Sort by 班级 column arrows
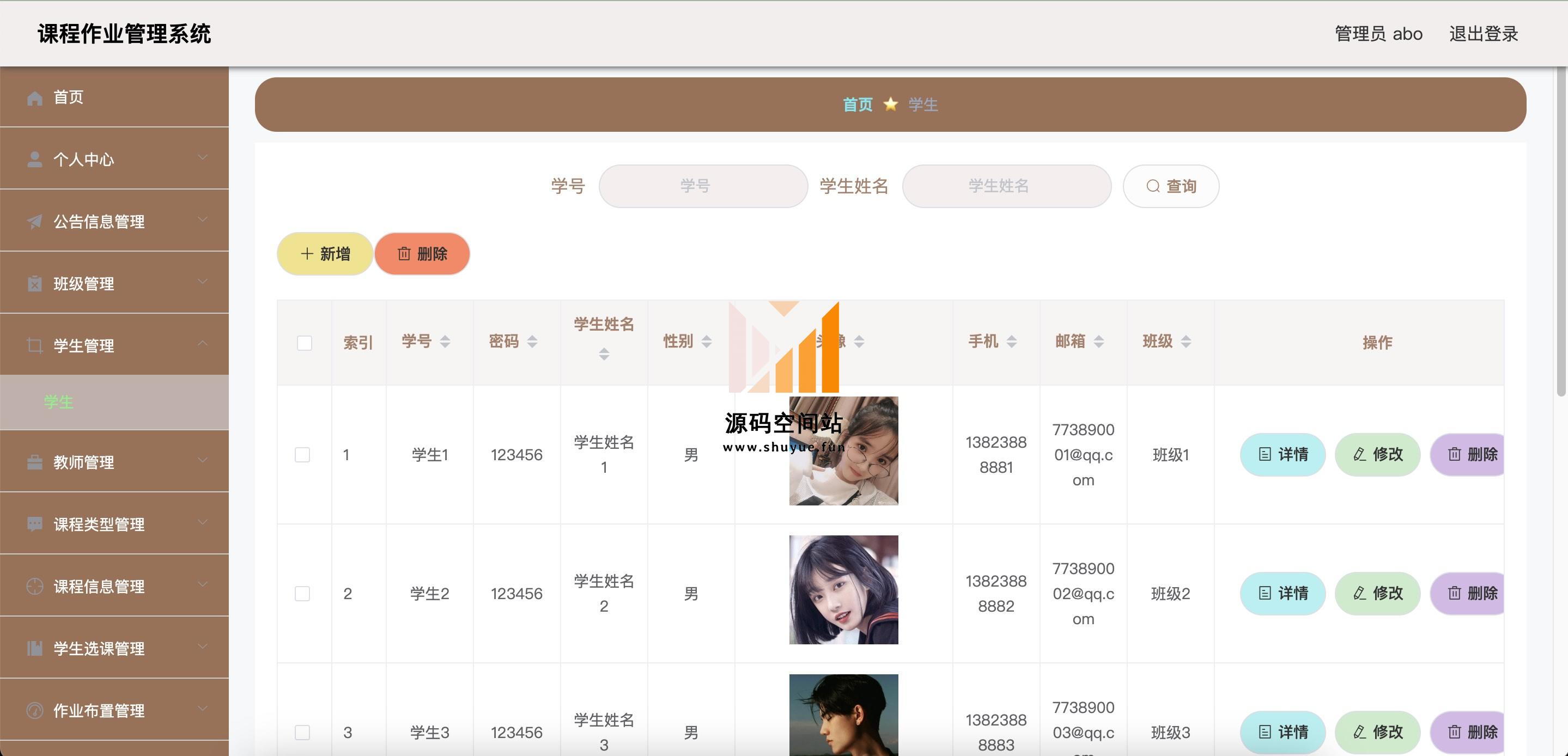 [1186, 342]
